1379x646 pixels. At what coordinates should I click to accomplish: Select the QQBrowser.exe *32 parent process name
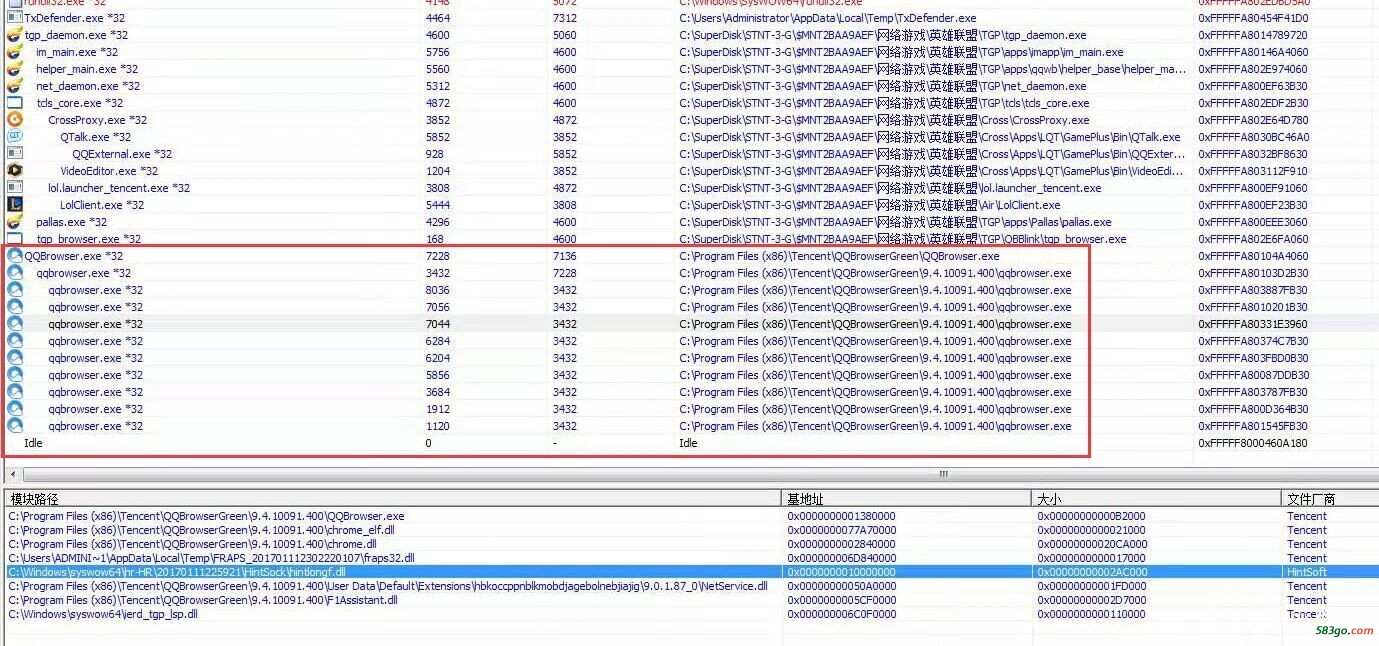tap(74, 256)
